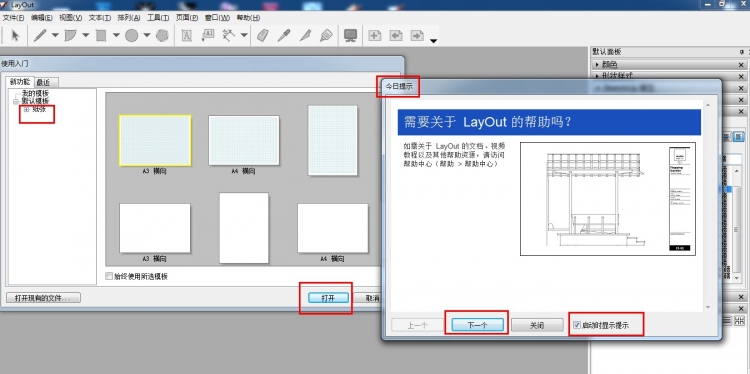Image resolution: width=750 pixels, height=374 pixels.
Task: Click 打开现有的文件... button
Action: (x=44, y=298)
